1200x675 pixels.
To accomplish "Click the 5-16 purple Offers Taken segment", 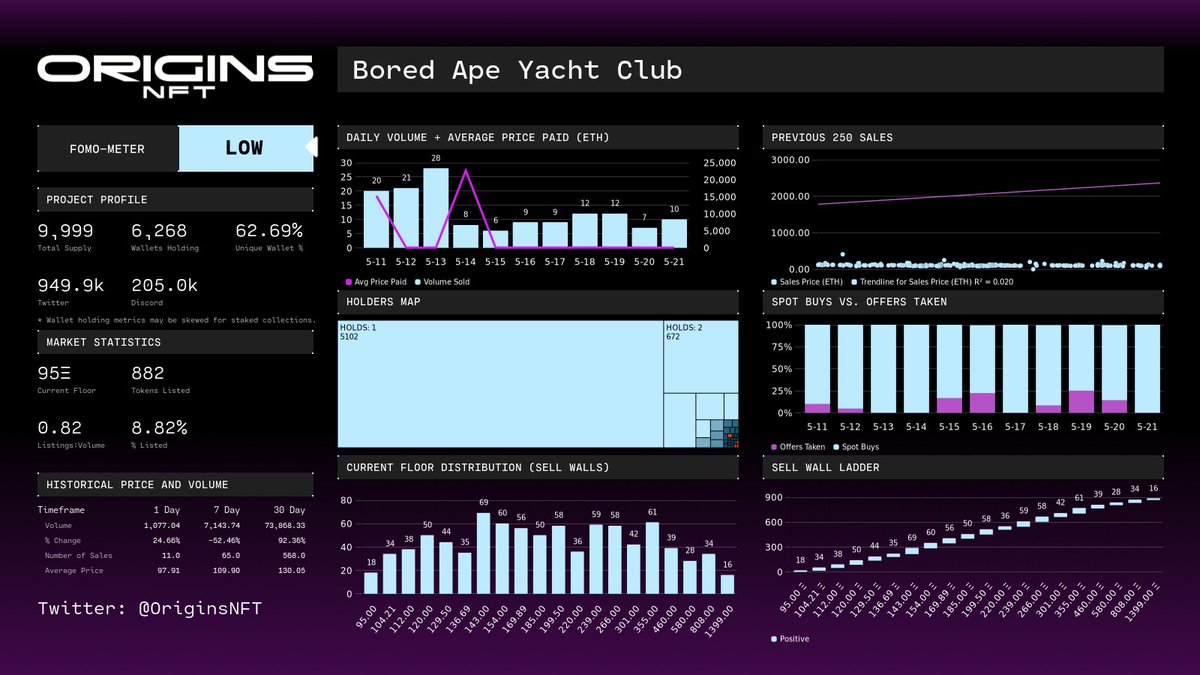I will pyautogui.click(x=982, y=402).
